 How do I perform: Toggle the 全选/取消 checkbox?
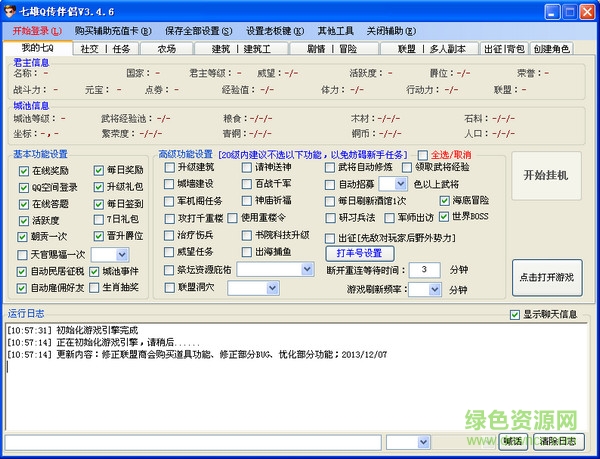[422, 155]
